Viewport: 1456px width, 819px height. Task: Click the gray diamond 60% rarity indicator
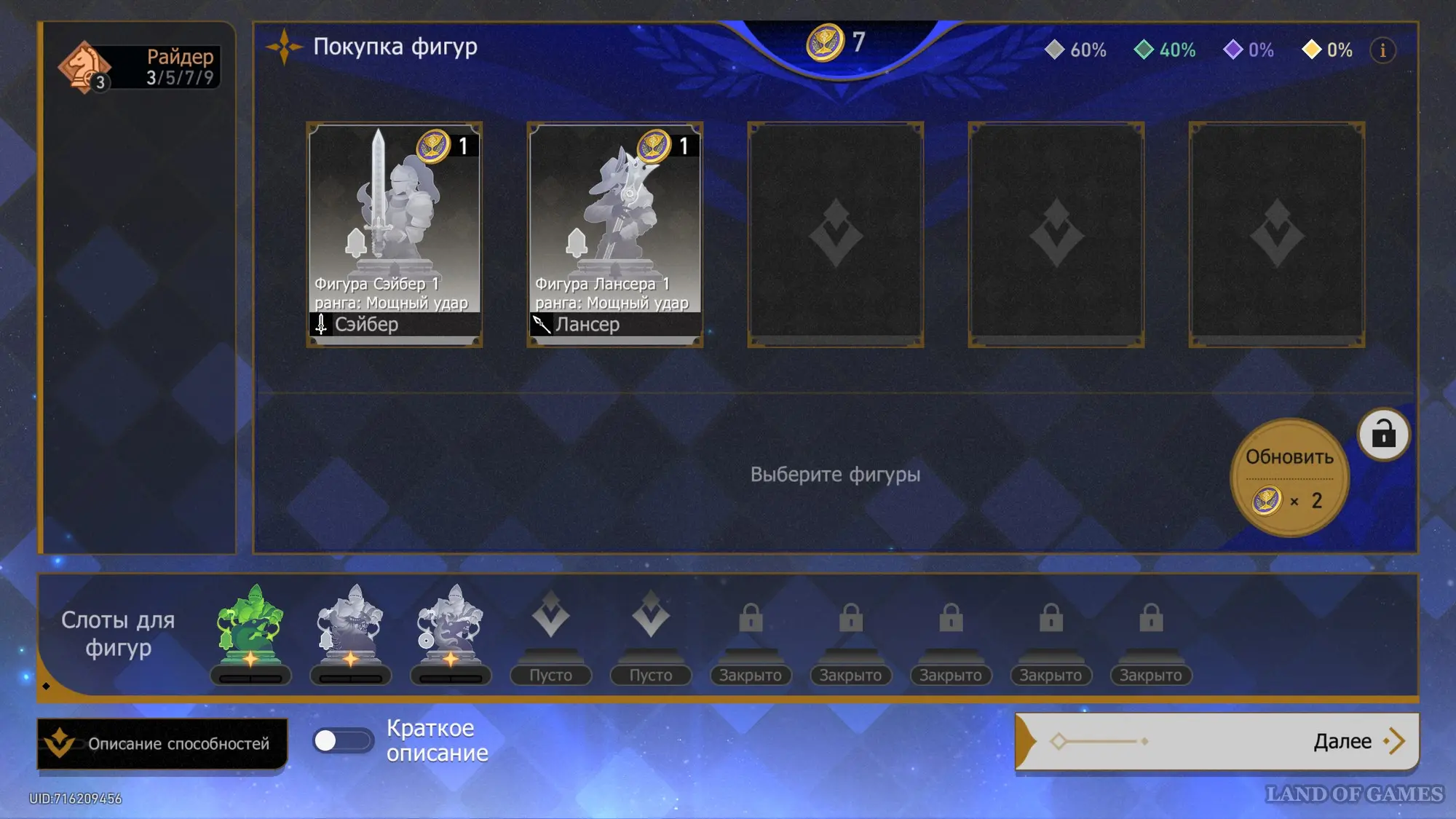(1075, 50)
